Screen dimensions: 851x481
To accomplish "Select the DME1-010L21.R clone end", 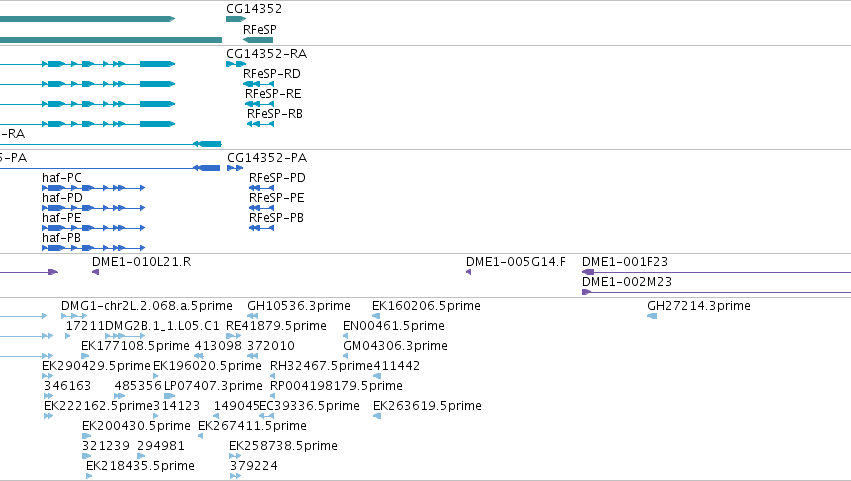I will (96, 272).
